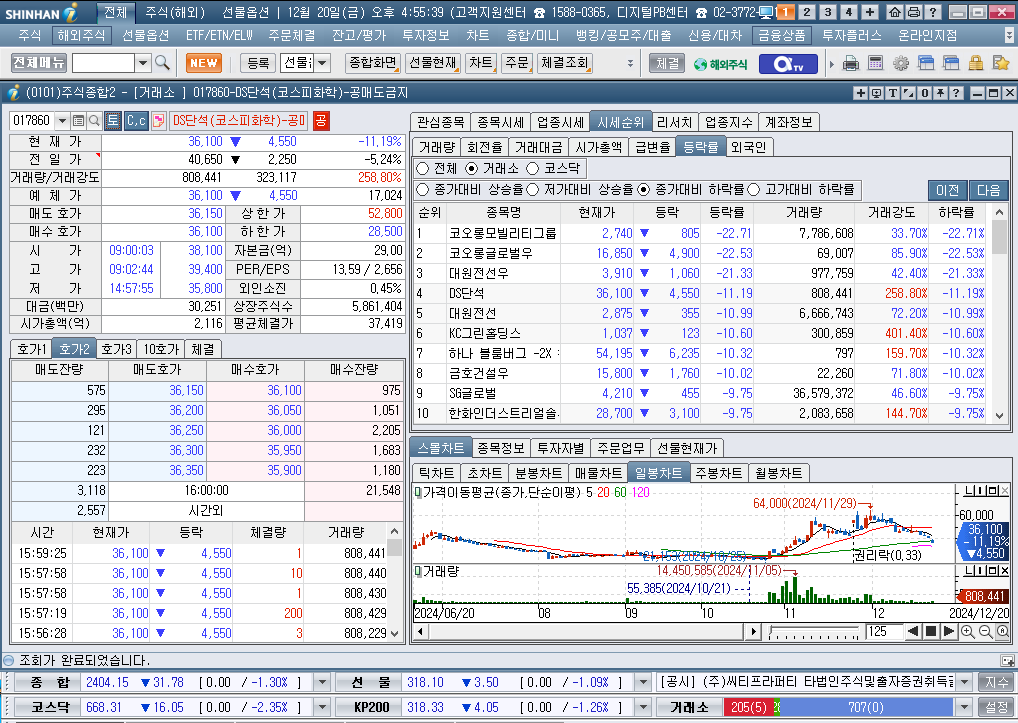Image resolution: width=1018 pixels, height=723 pixels.
Task: Expand the 공시 news ticker dropdown
Action: click(964, 682)
